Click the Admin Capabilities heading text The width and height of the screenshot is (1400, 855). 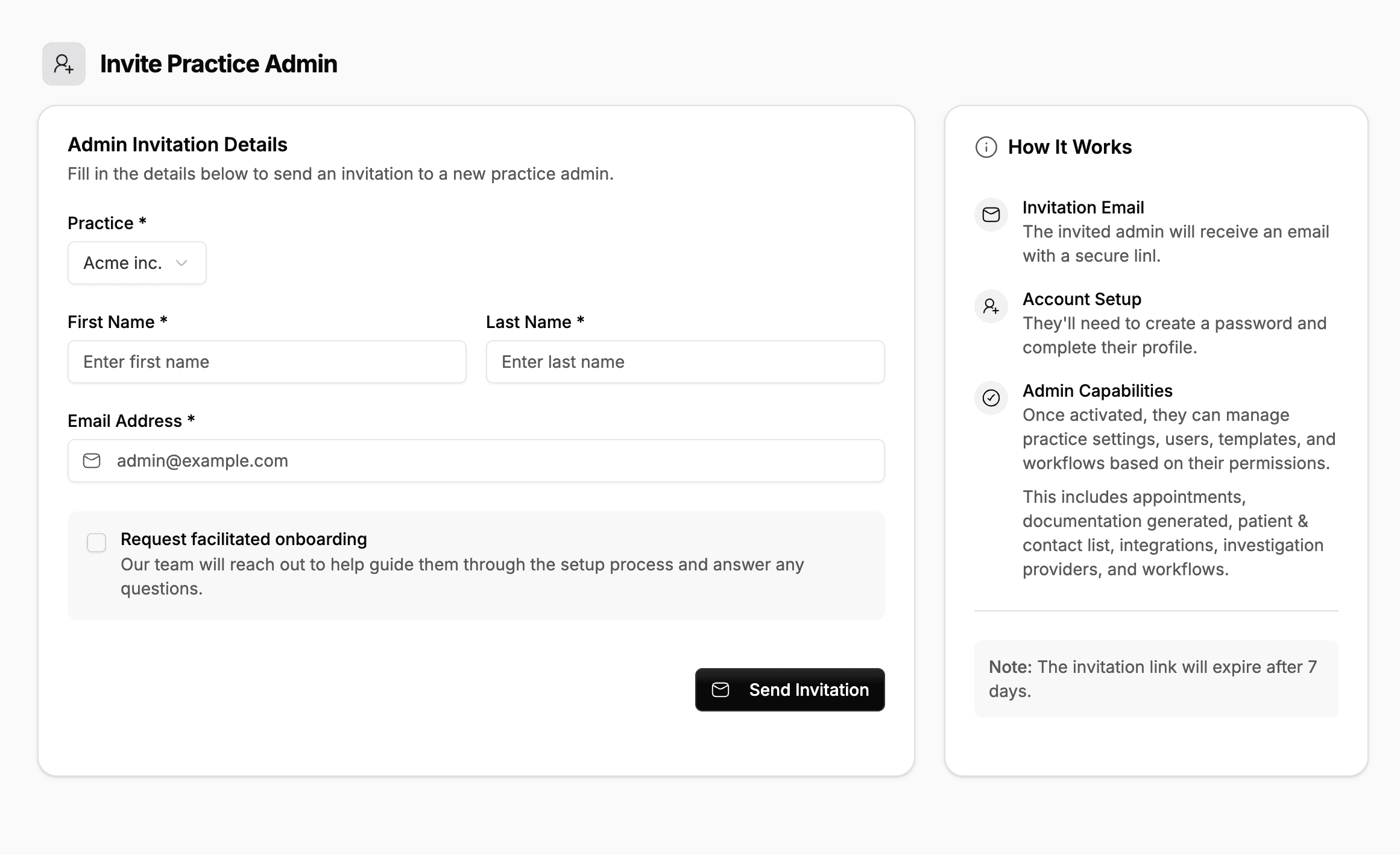(x=1097, y=391)
